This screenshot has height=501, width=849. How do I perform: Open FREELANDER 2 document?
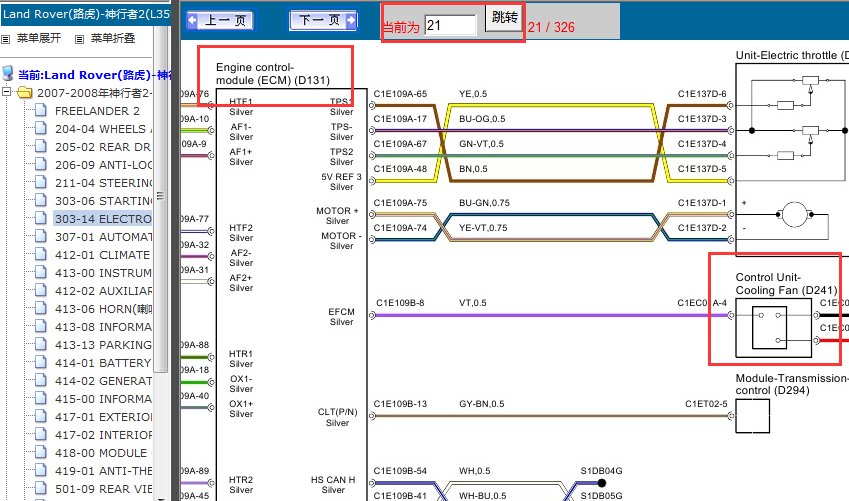tap(97, 111)
